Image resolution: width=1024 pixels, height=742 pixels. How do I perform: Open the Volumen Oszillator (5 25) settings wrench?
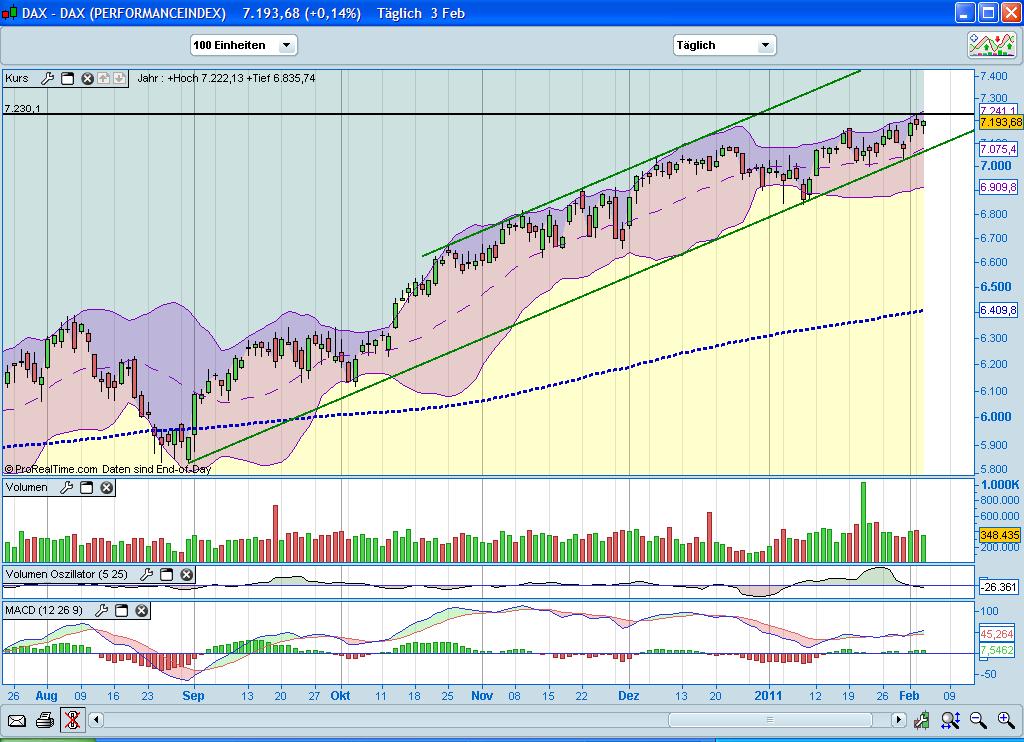(148, 575)
